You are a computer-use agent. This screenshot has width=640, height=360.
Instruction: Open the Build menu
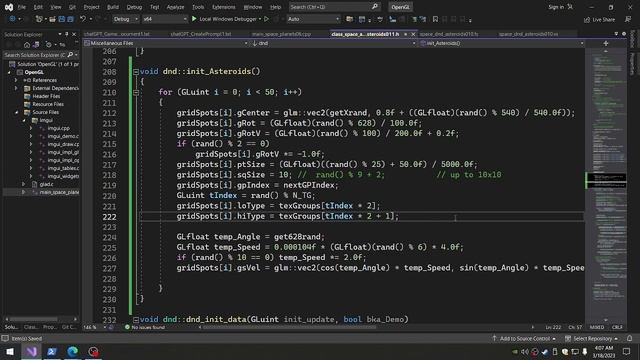pos(113,7)
